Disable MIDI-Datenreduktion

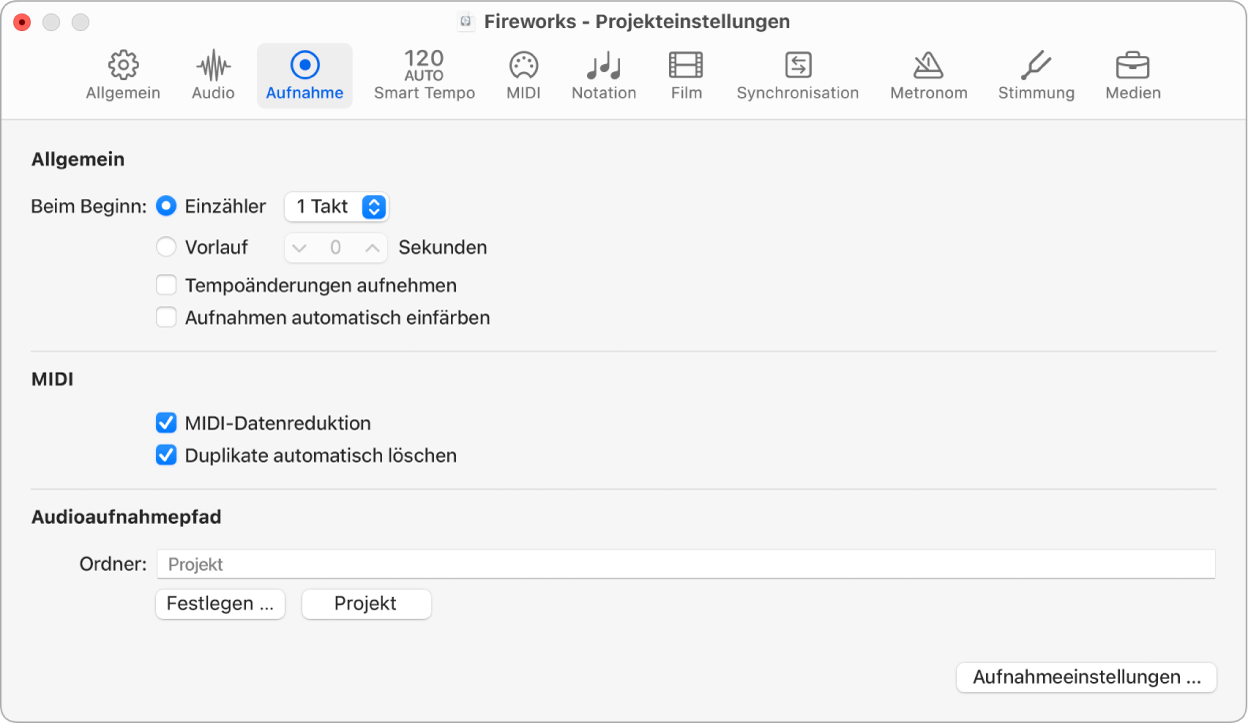[x=166, y=423]
